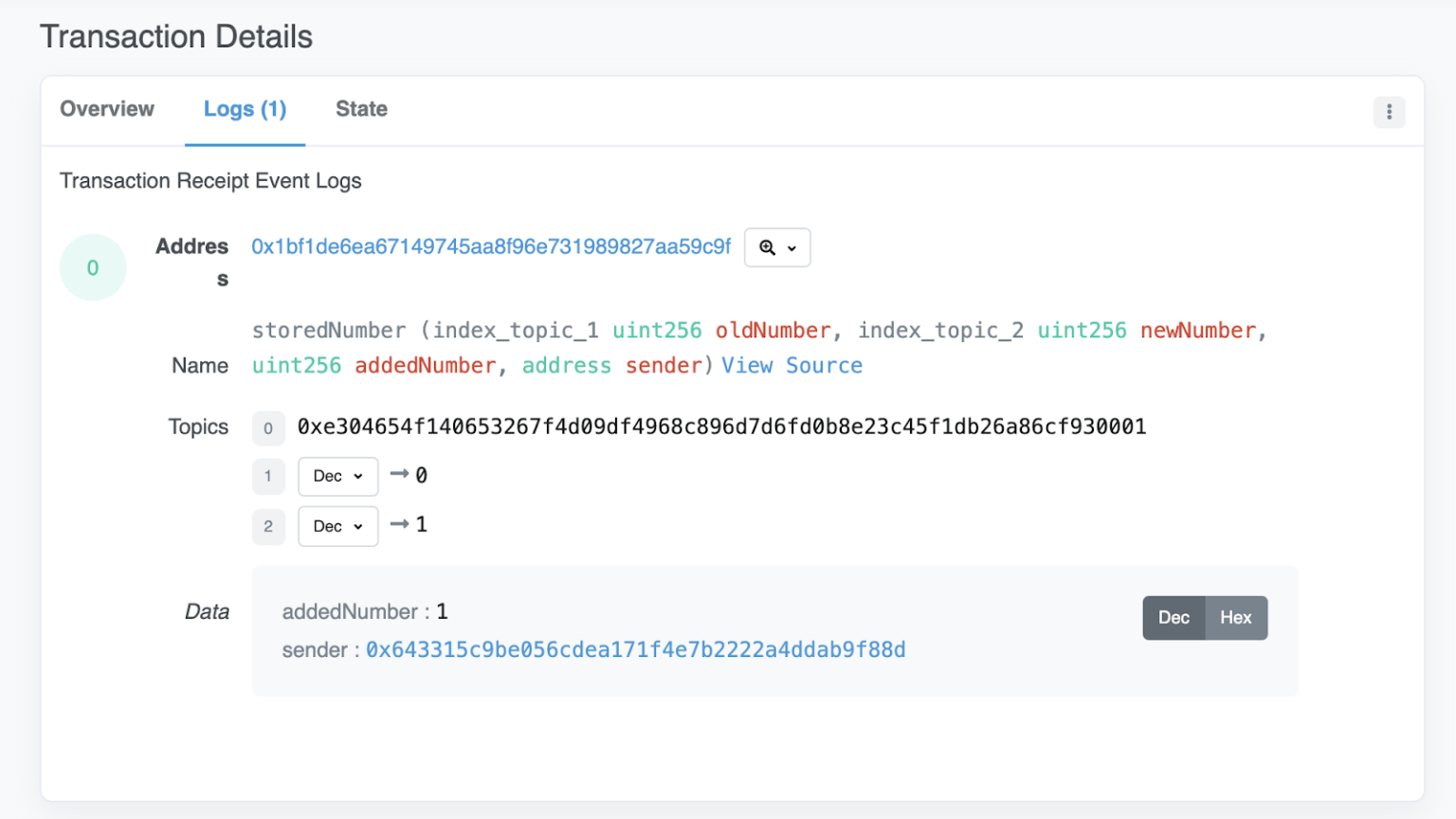Open the Dec dropdown for topic 1
The height and width of the screenshot is (819, 1456).
tap(337, 476)
